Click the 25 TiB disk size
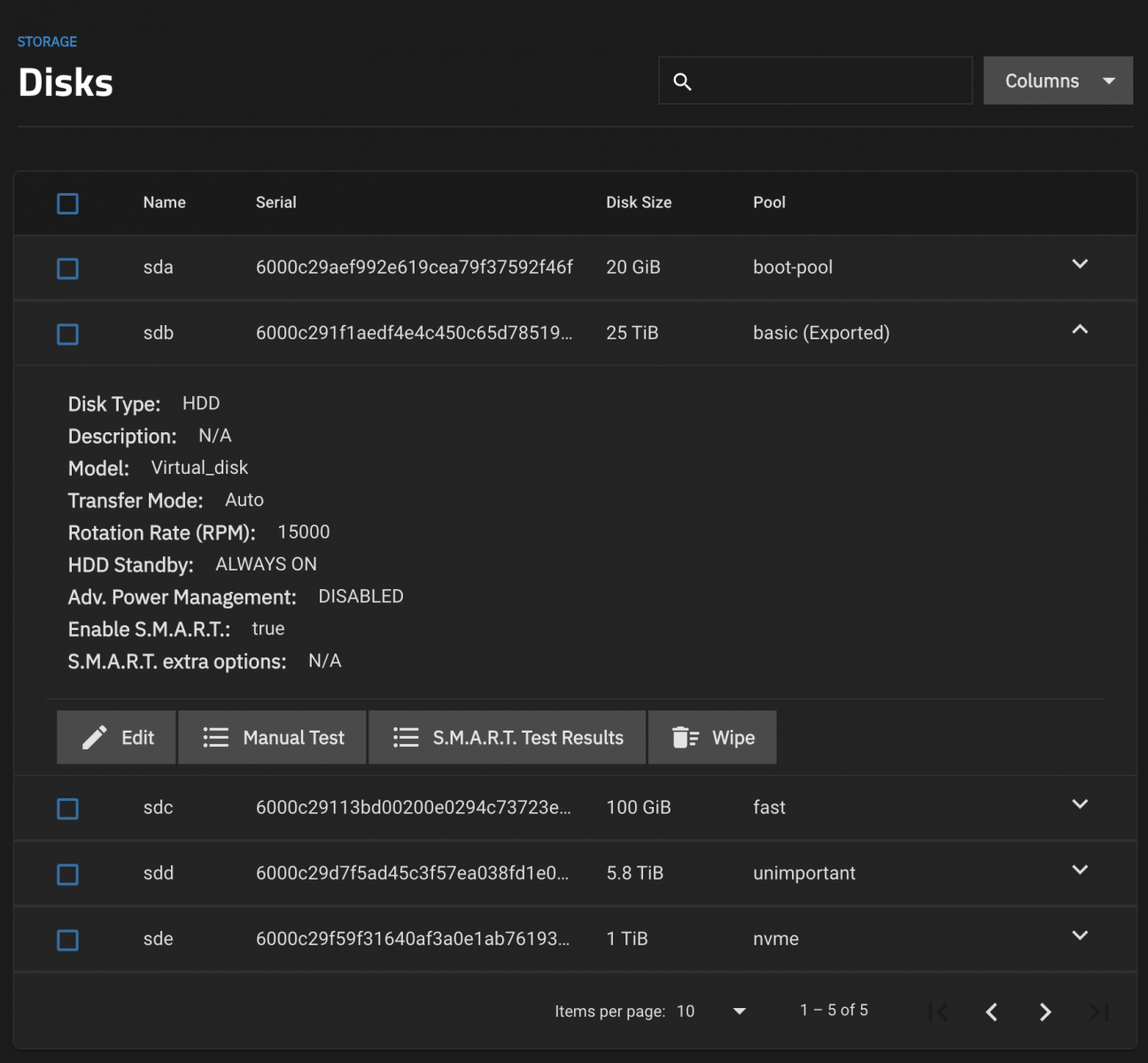 pyautogui.click(x=632, y=333)
